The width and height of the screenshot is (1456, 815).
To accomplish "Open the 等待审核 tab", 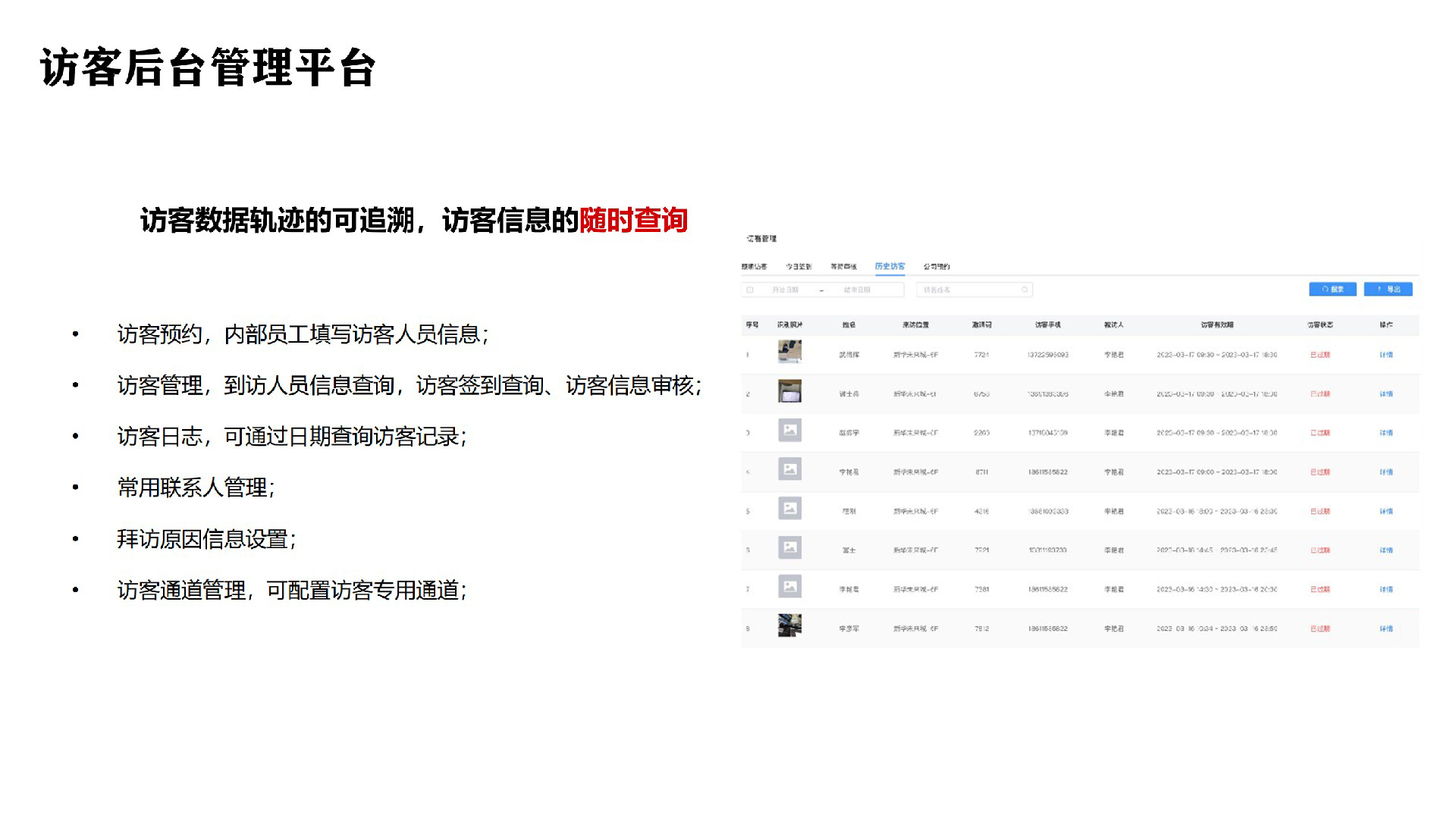I will coord(843,267).
